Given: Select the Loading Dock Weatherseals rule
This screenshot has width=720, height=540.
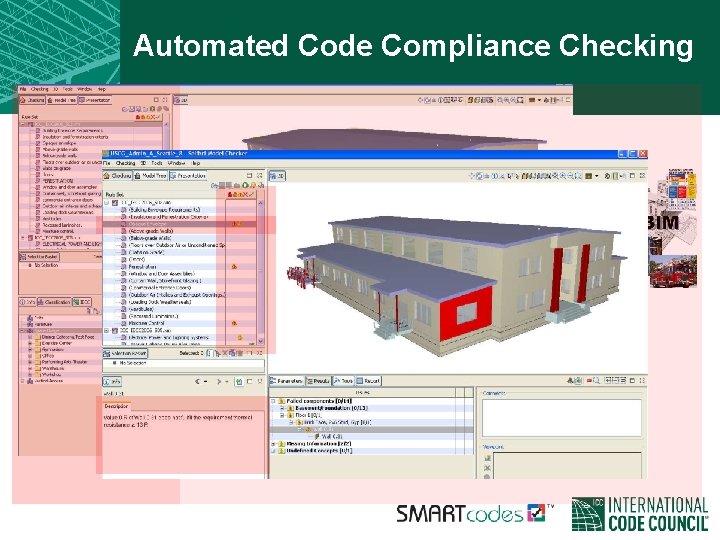Looking at the screenshot, I should [x=159, y=302].
